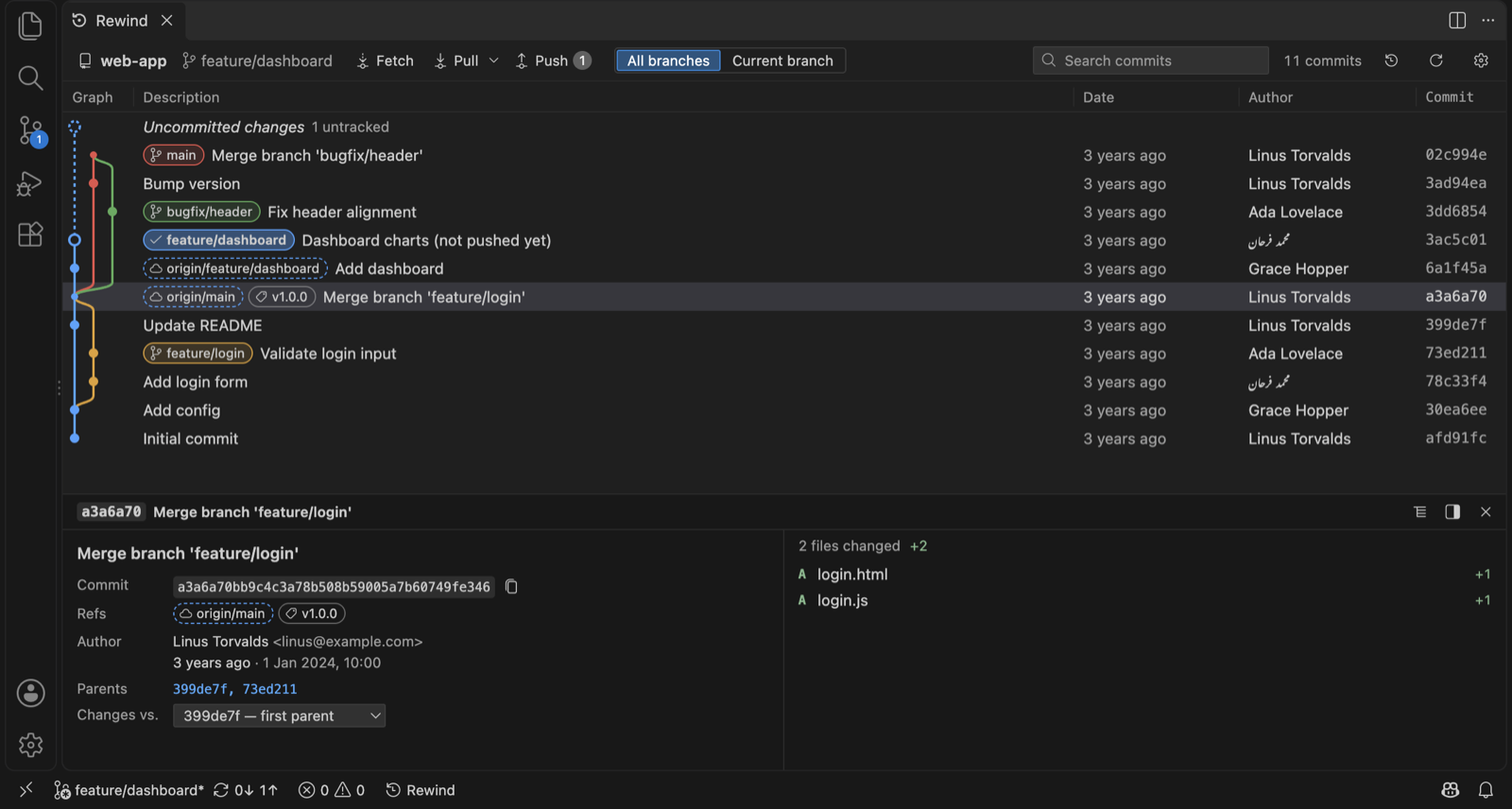Open the remote window indicator in status bar
This screenshot has width=1512, height=809.
(26, 790)
